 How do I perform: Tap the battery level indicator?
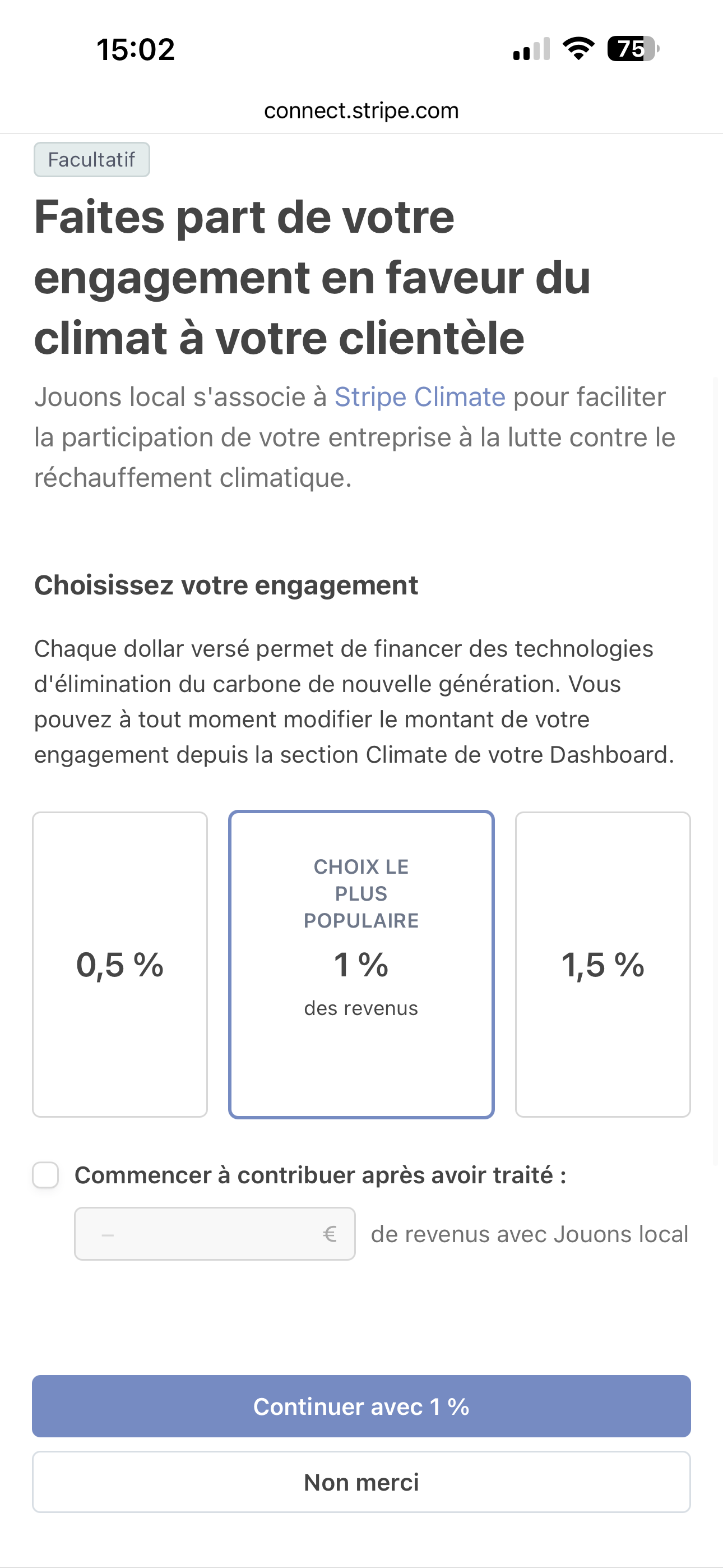[633, 49]
